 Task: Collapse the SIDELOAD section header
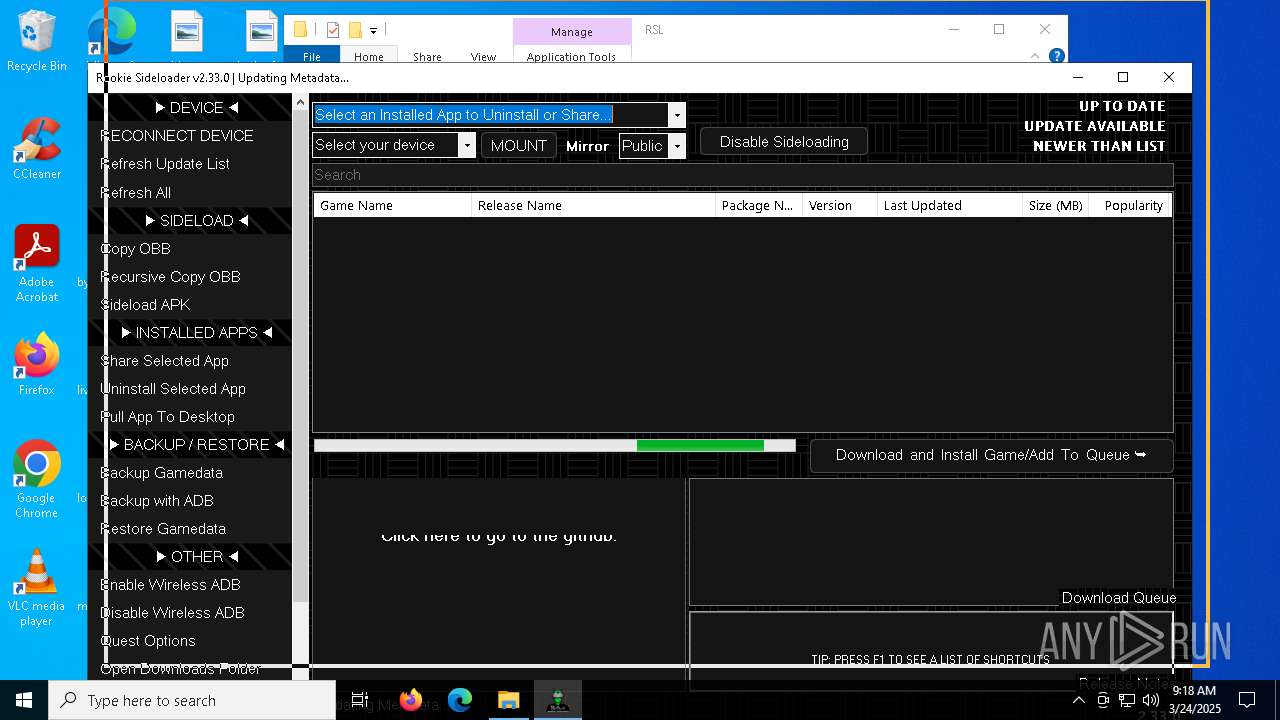197,220
